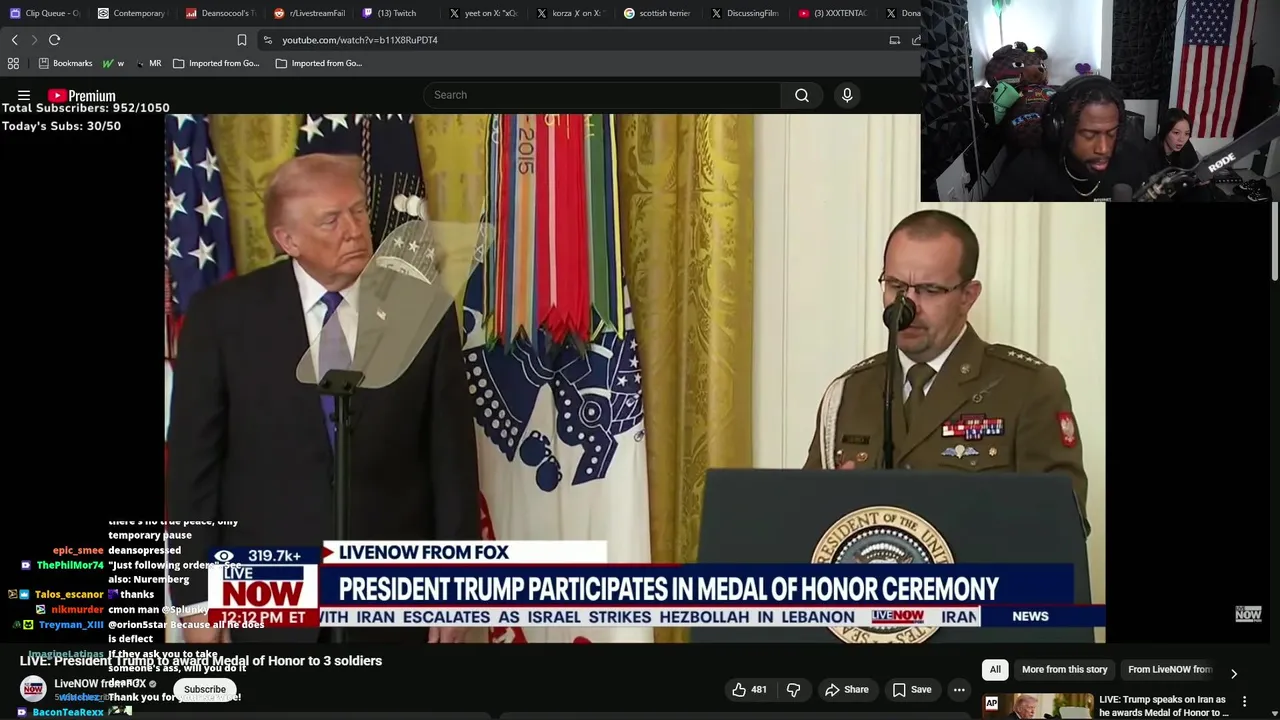The width and height of the screenshot is (1280, 720).
Task: Switch to the scottish terrier Google tab
Action: tap(658, 13)
